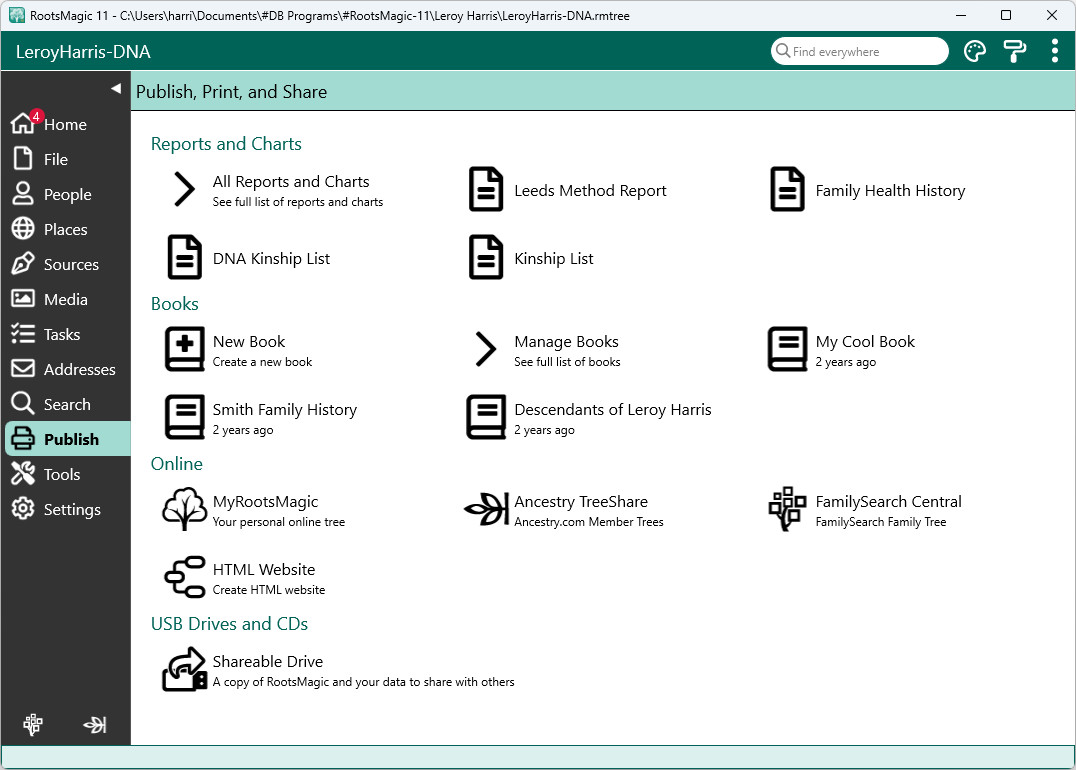Click the DNA Kinship List label

271,258
